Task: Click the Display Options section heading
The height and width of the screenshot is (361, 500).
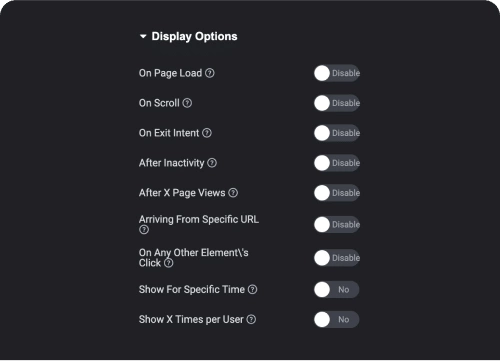Action: [194, 36]
